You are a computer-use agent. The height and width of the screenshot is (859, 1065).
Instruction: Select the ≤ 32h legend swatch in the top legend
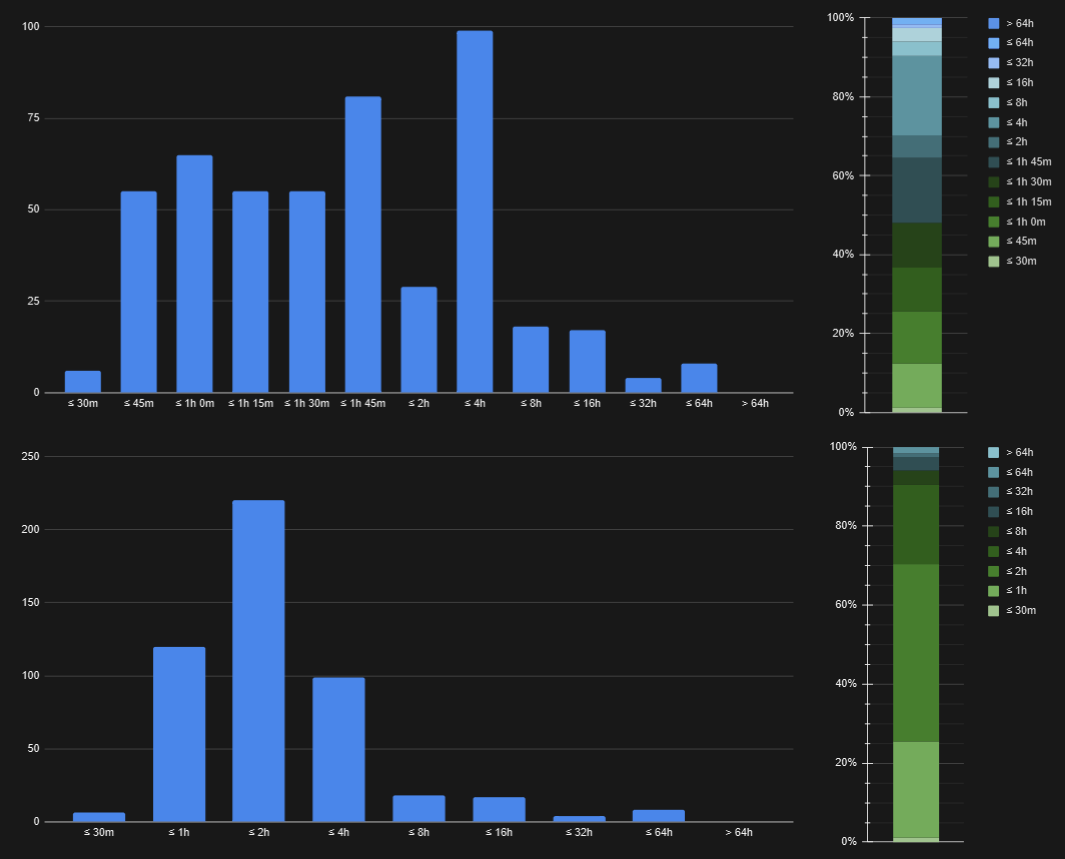(x=994, y=63)
